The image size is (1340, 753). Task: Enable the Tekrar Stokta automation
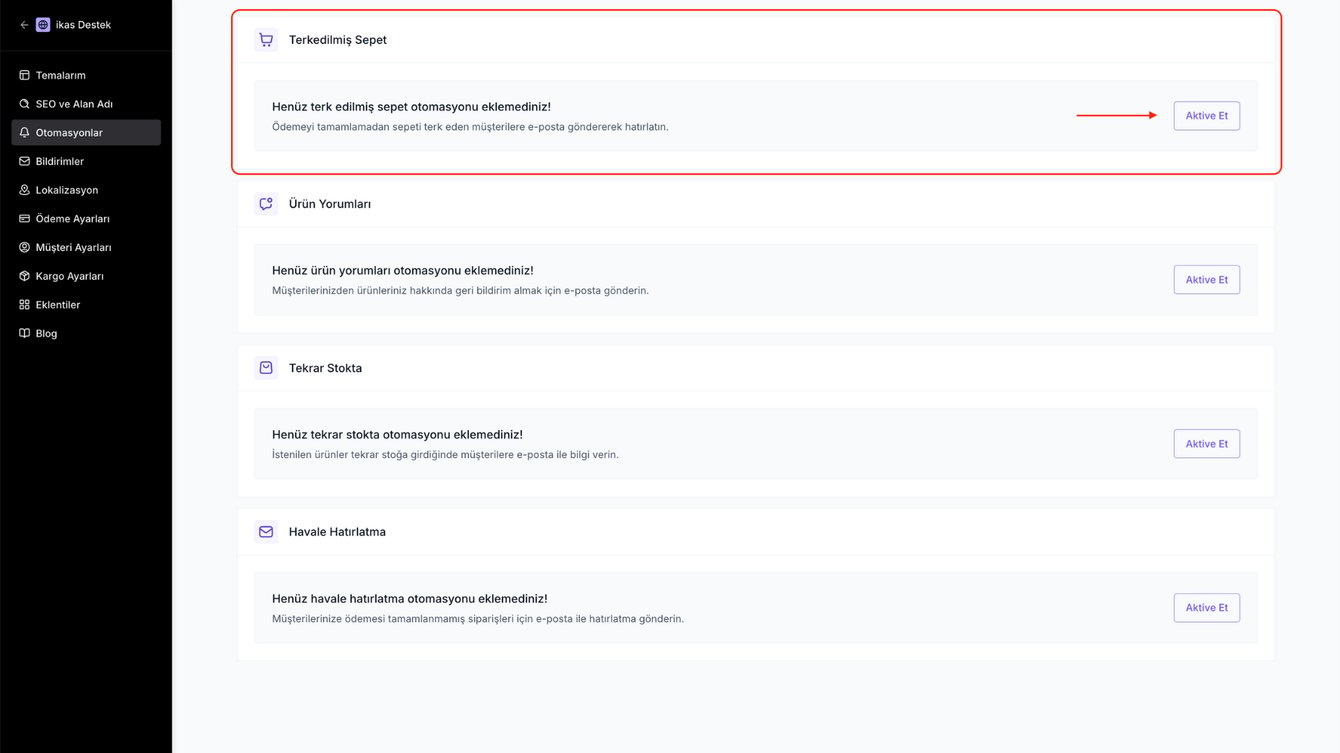click(x=1206, y=444)
